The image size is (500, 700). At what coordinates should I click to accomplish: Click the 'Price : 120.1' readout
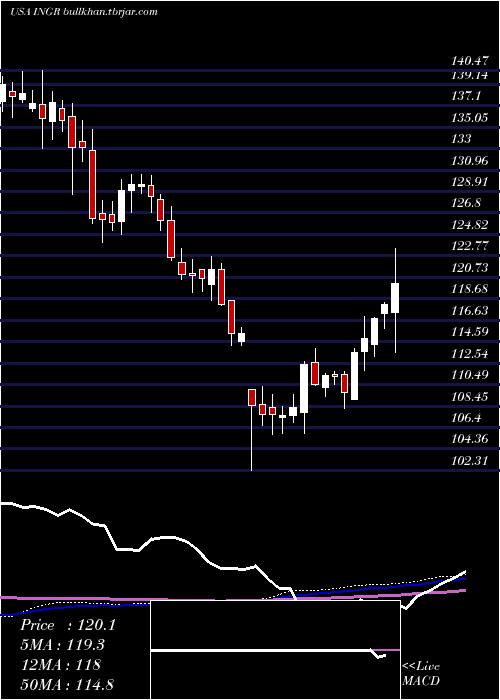[67, 625]
